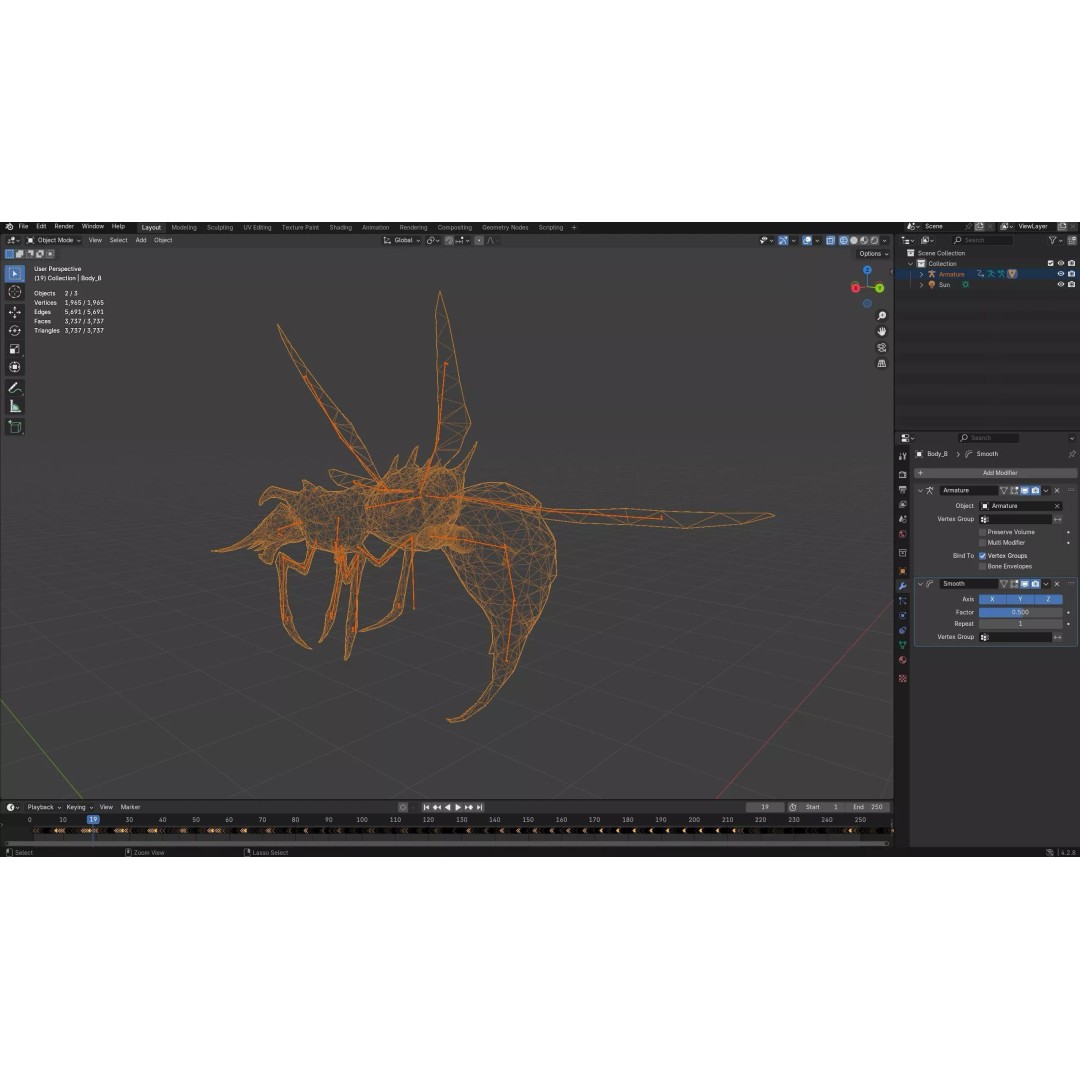Click the zoom magnifier viewport icon

point(881,315)
